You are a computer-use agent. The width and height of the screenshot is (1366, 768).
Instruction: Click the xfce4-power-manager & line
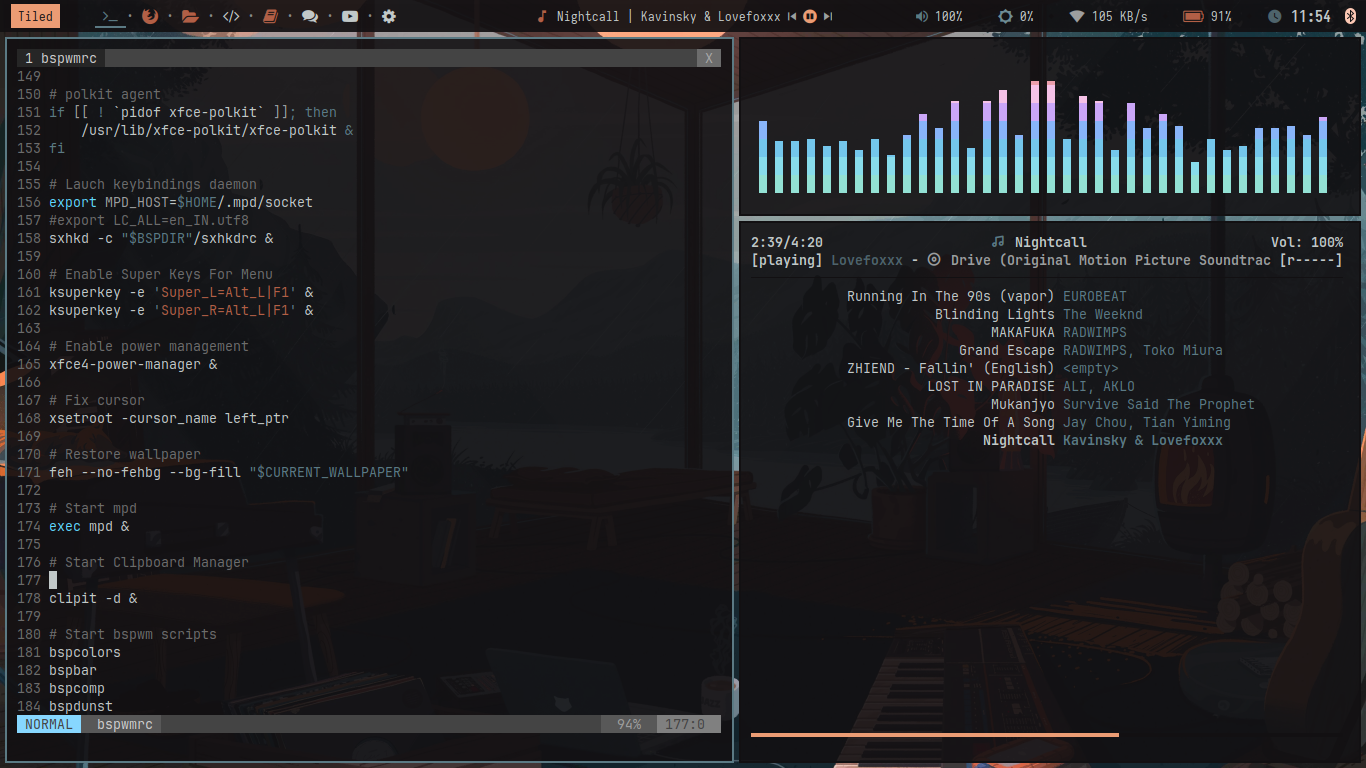tap(133, 364)
